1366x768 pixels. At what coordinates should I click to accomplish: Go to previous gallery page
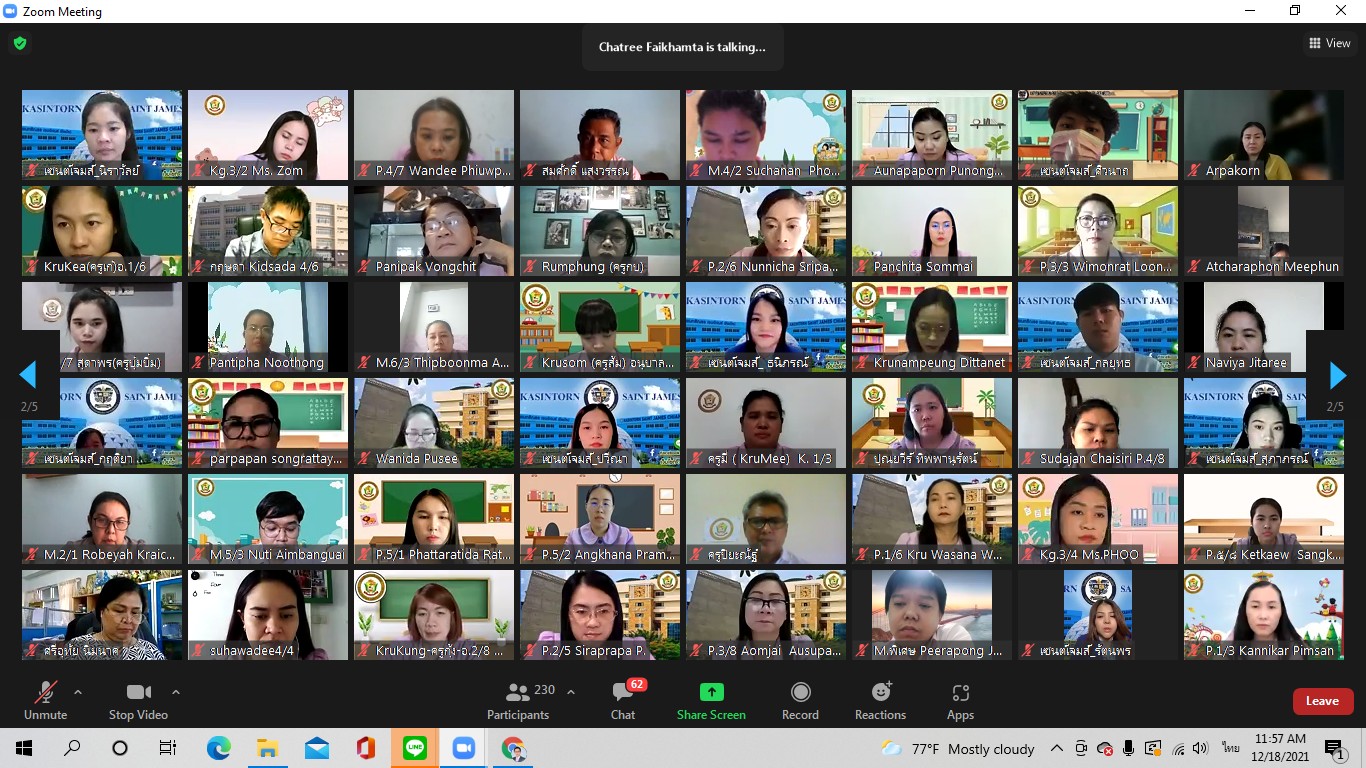point(28,375)
